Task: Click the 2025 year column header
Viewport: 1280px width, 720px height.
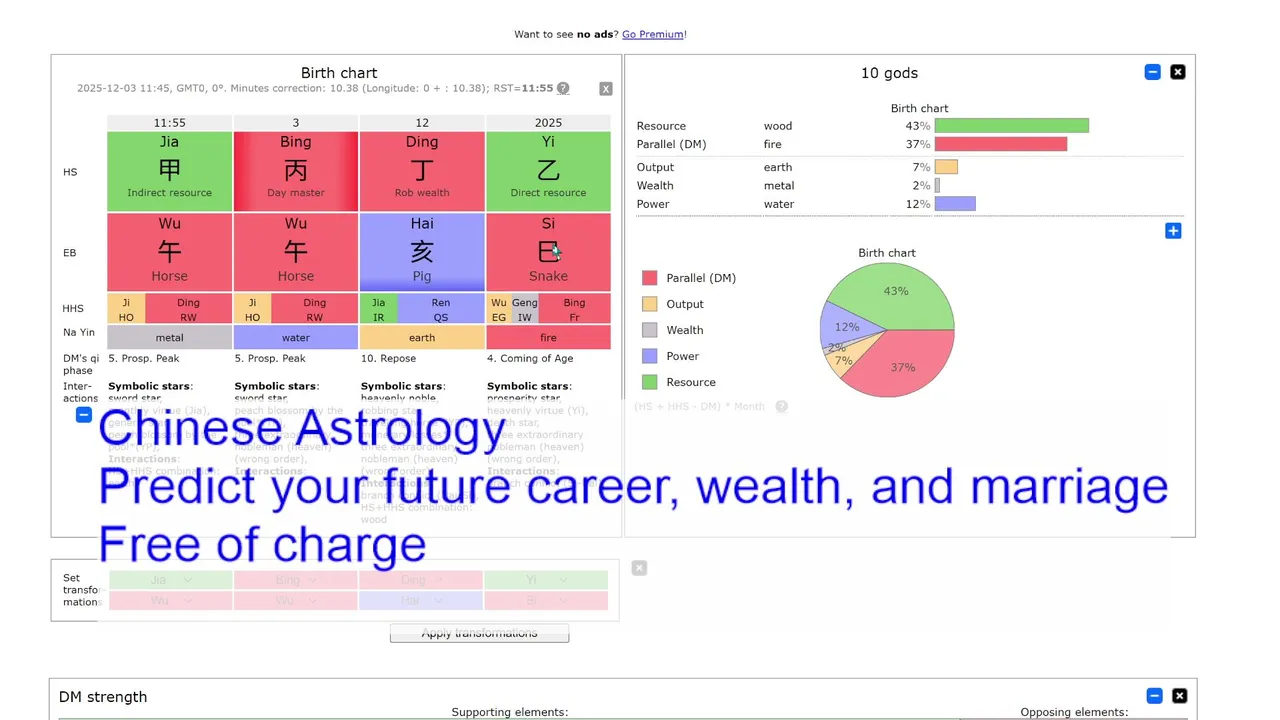Action: coord(548,123)
